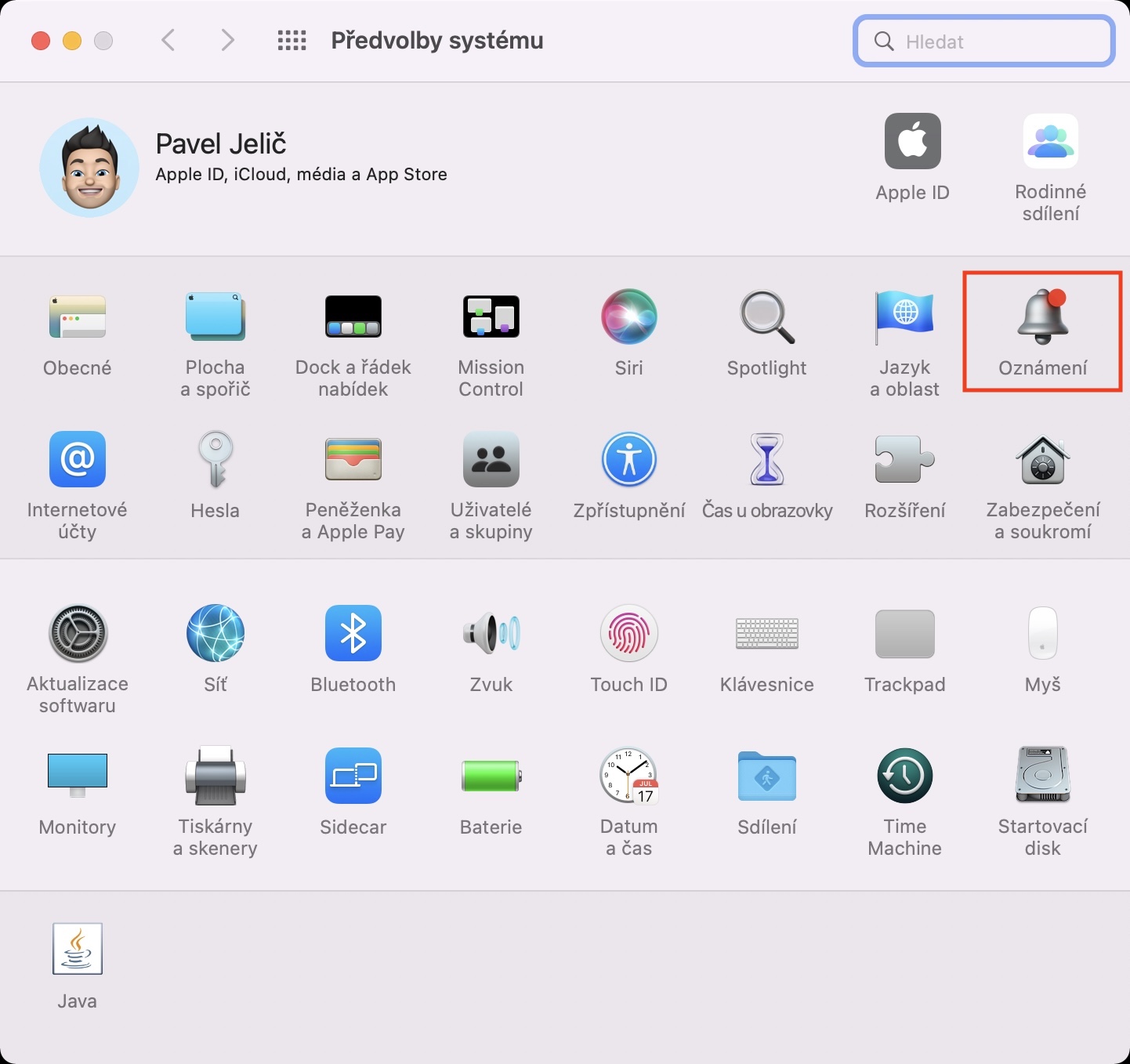Close the Předvolby systému window

click(41, 41)
